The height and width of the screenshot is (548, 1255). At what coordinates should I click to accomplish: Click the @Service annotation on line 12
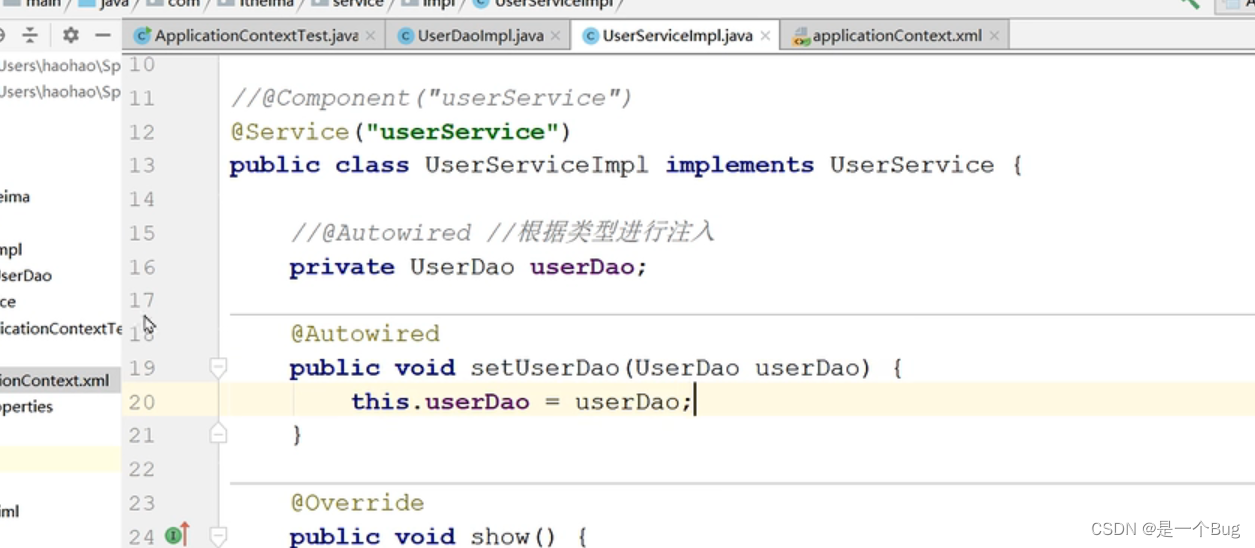tap(289, 132)
